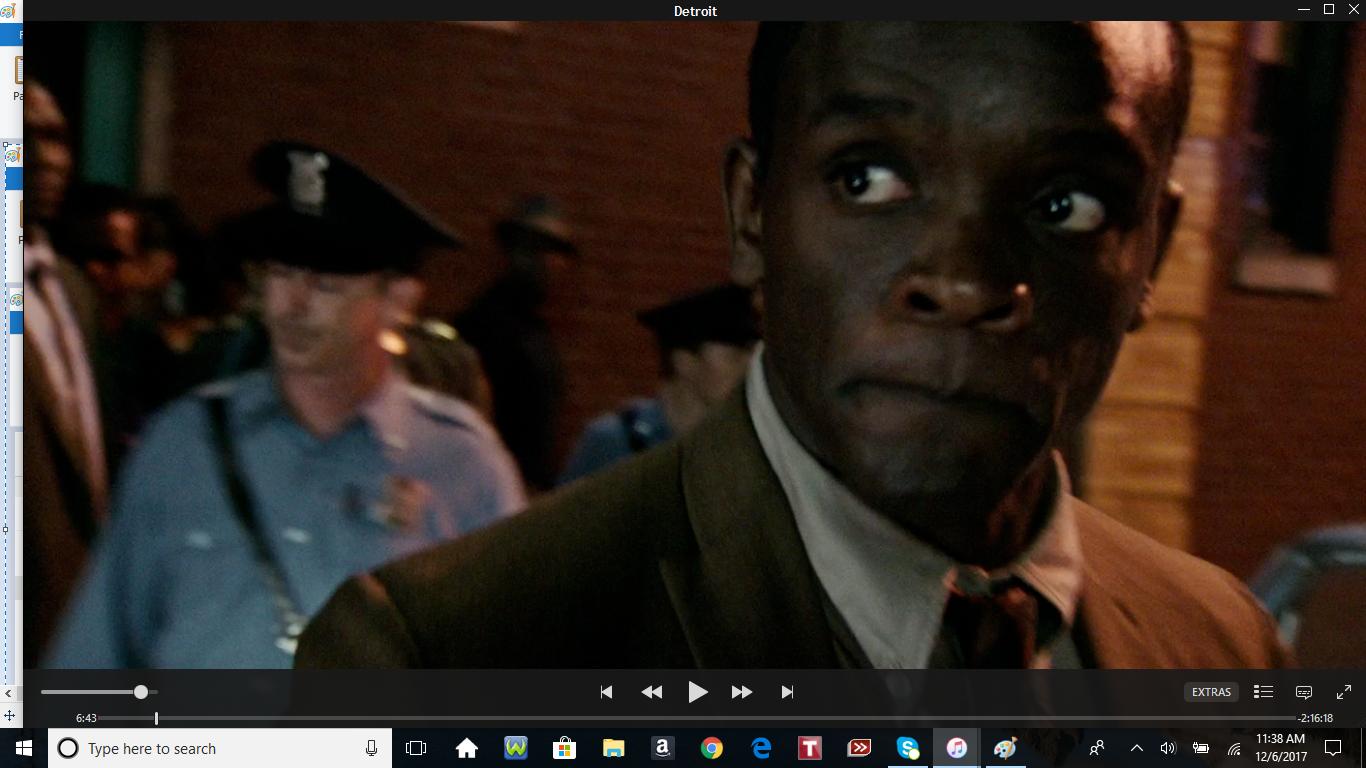Open the red T app in taskbar
This screenshot has height=768, width=1366.
tap(809, 748)
